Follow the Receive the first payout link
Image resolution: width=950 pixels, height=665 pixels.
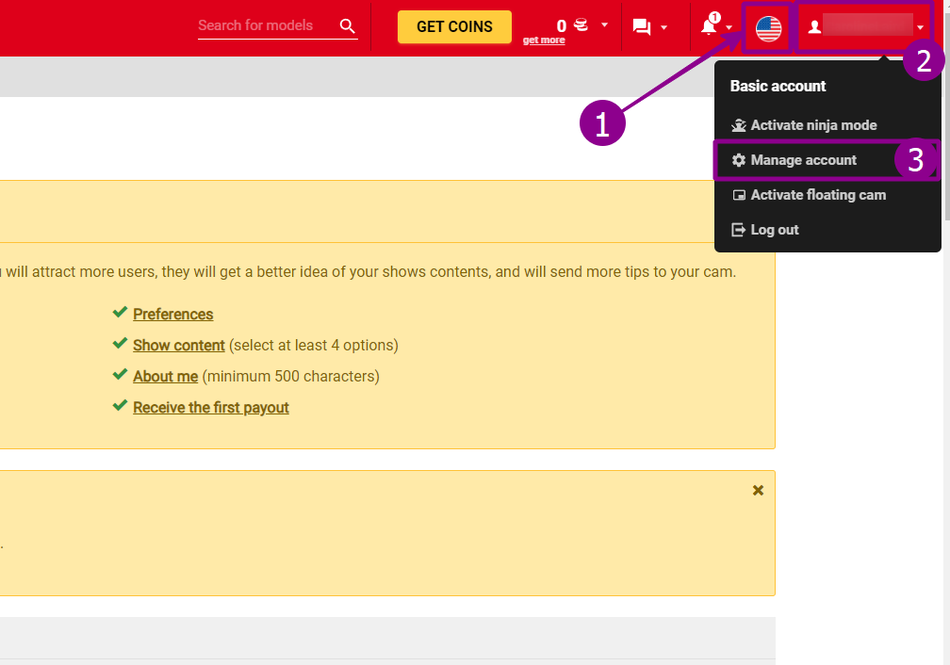[211, 407]
